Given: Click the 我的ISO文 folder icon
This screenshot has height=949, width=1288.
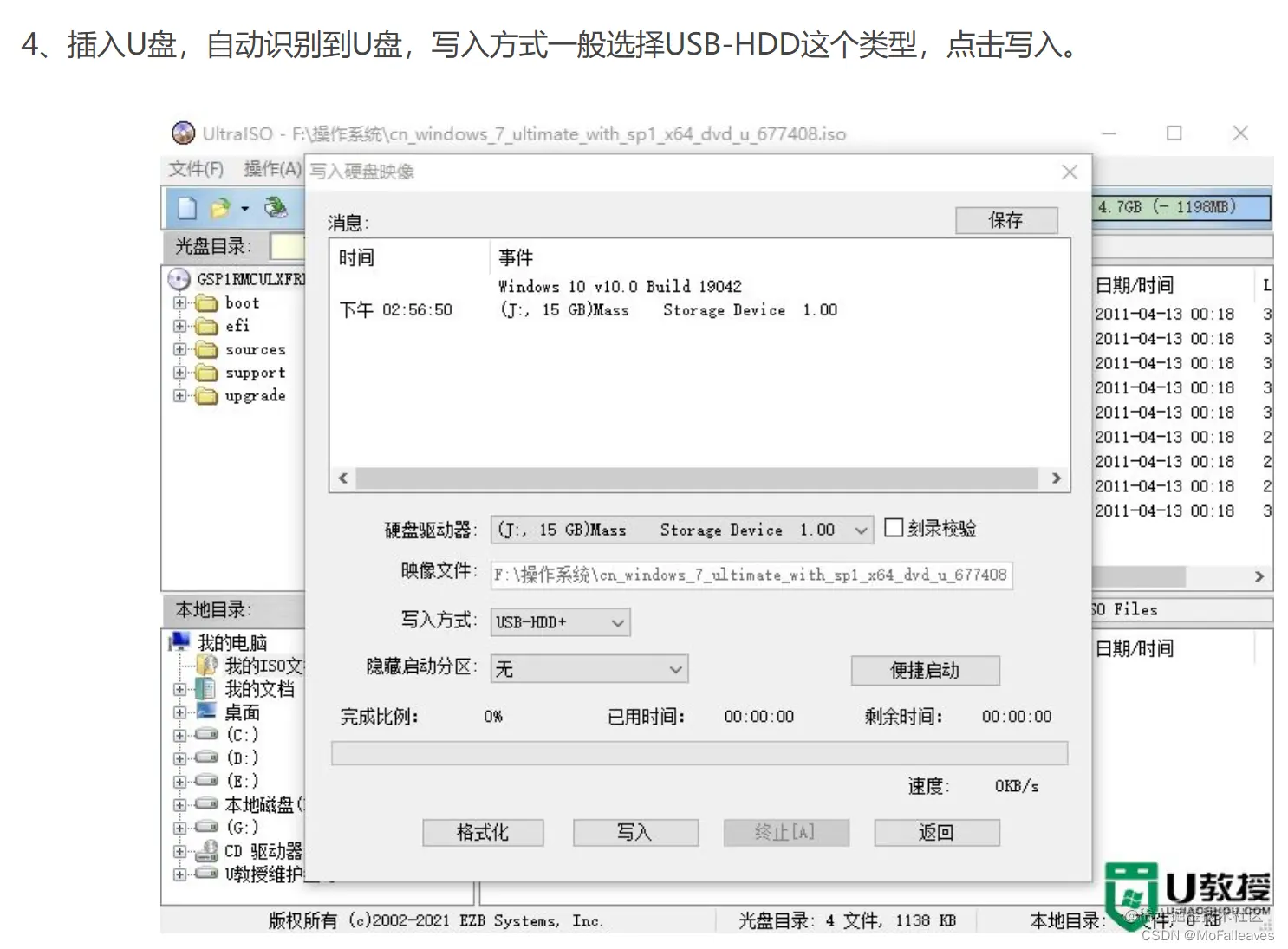Looking at the screenshot, I should coord(206,666).
